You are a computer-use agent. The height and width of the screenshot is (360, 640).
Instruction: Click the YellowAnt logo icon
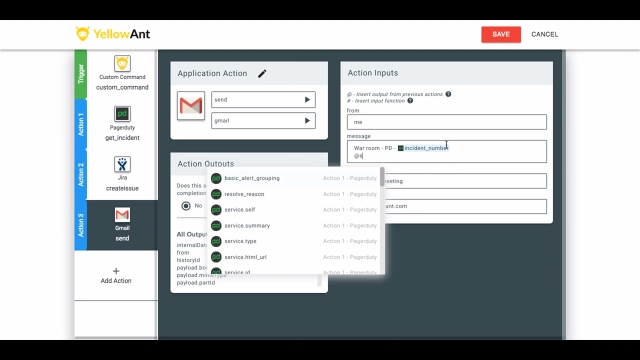82,34
